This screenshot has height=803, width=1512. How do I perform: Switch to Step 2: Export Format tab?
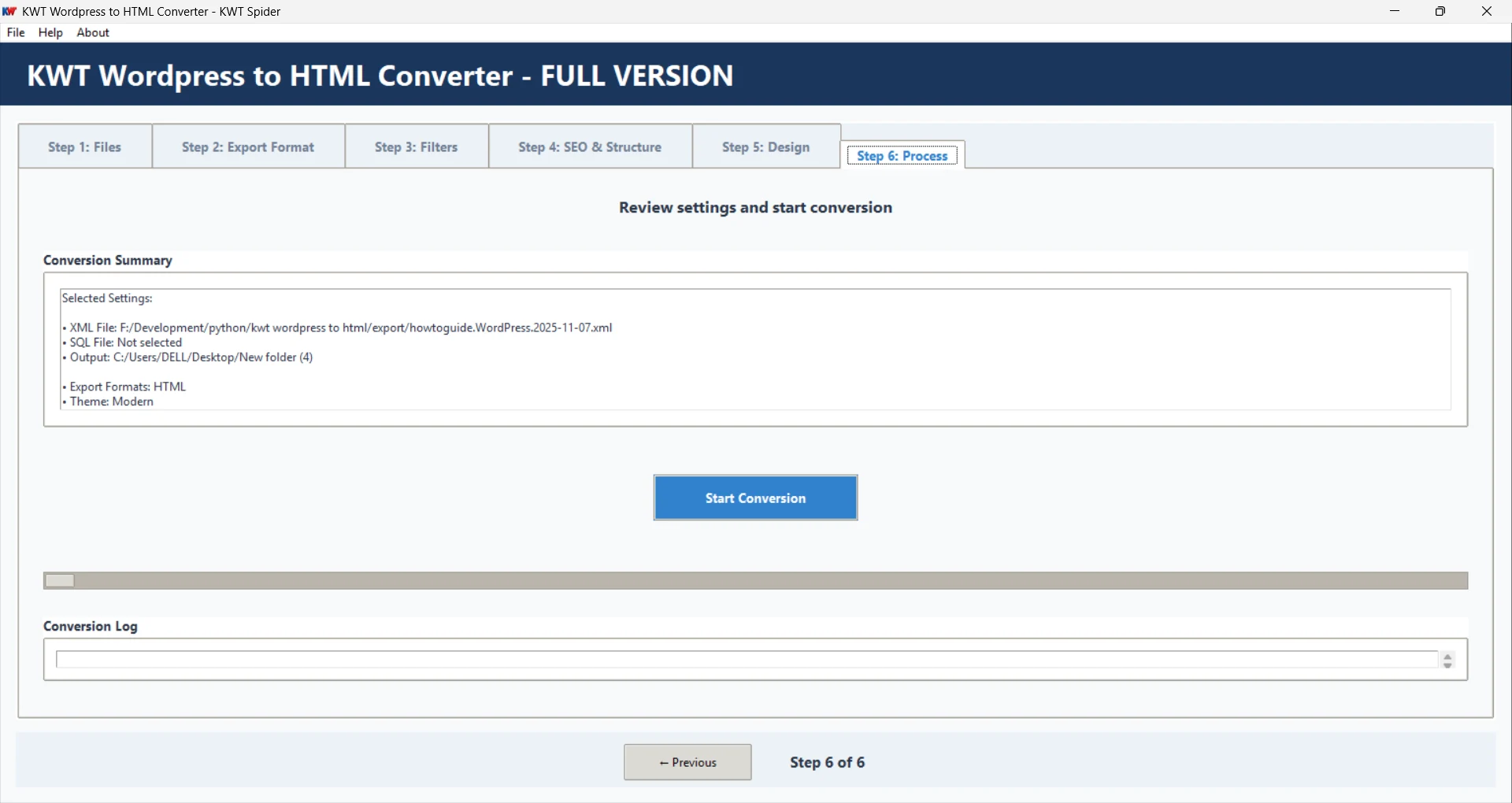click(248, 147)
